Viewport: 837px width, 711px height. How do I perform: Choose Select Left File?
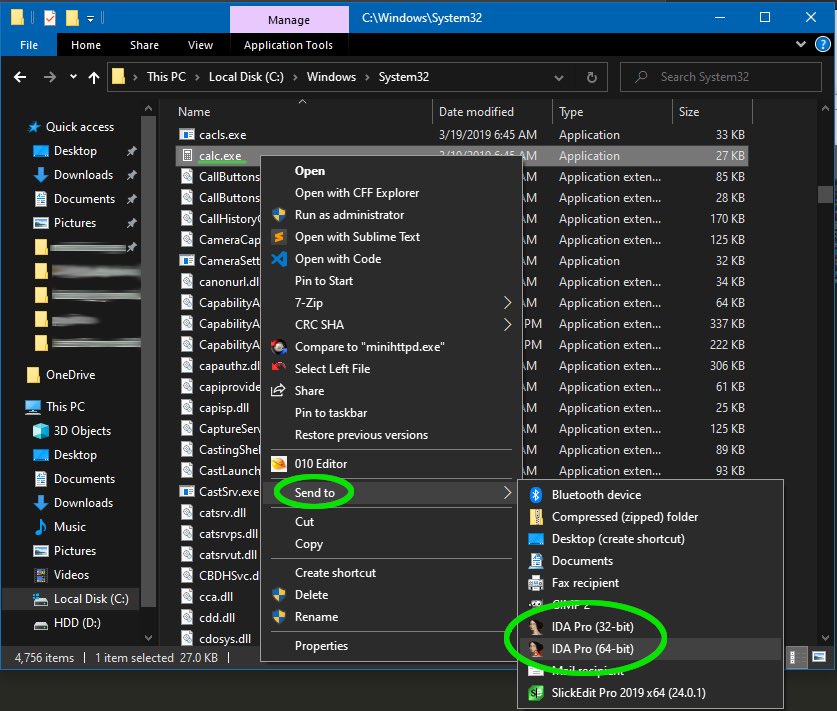pyautogui.click(x=333, y=369)
